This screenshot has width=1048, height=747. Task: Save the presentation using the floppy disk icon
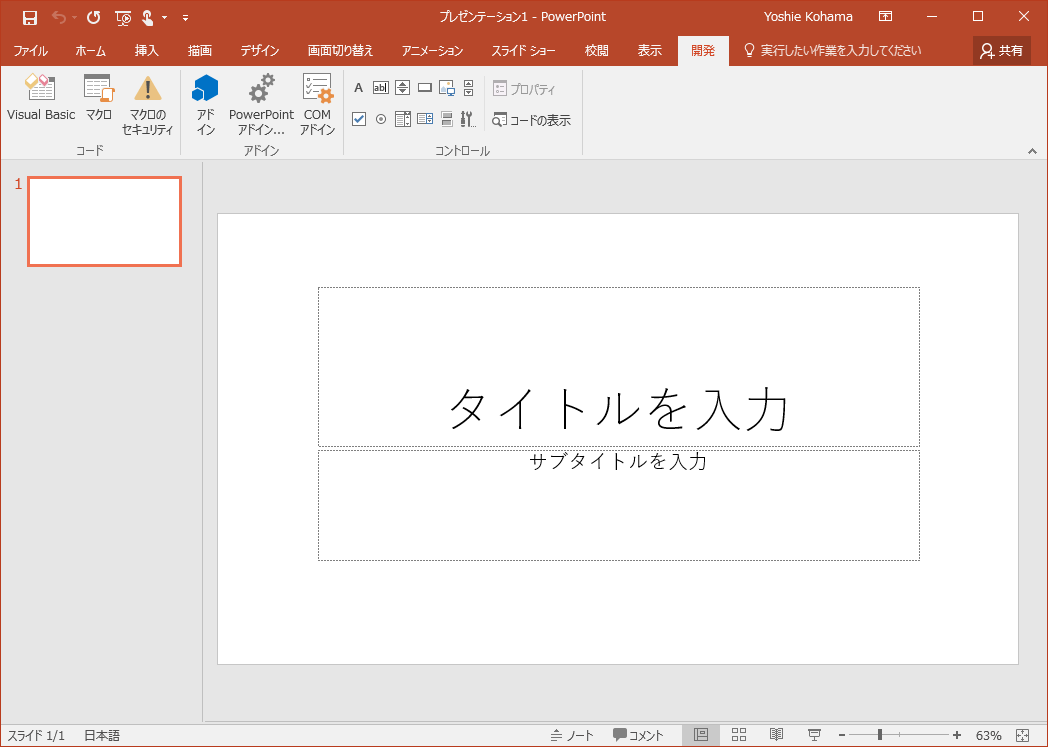30,17
